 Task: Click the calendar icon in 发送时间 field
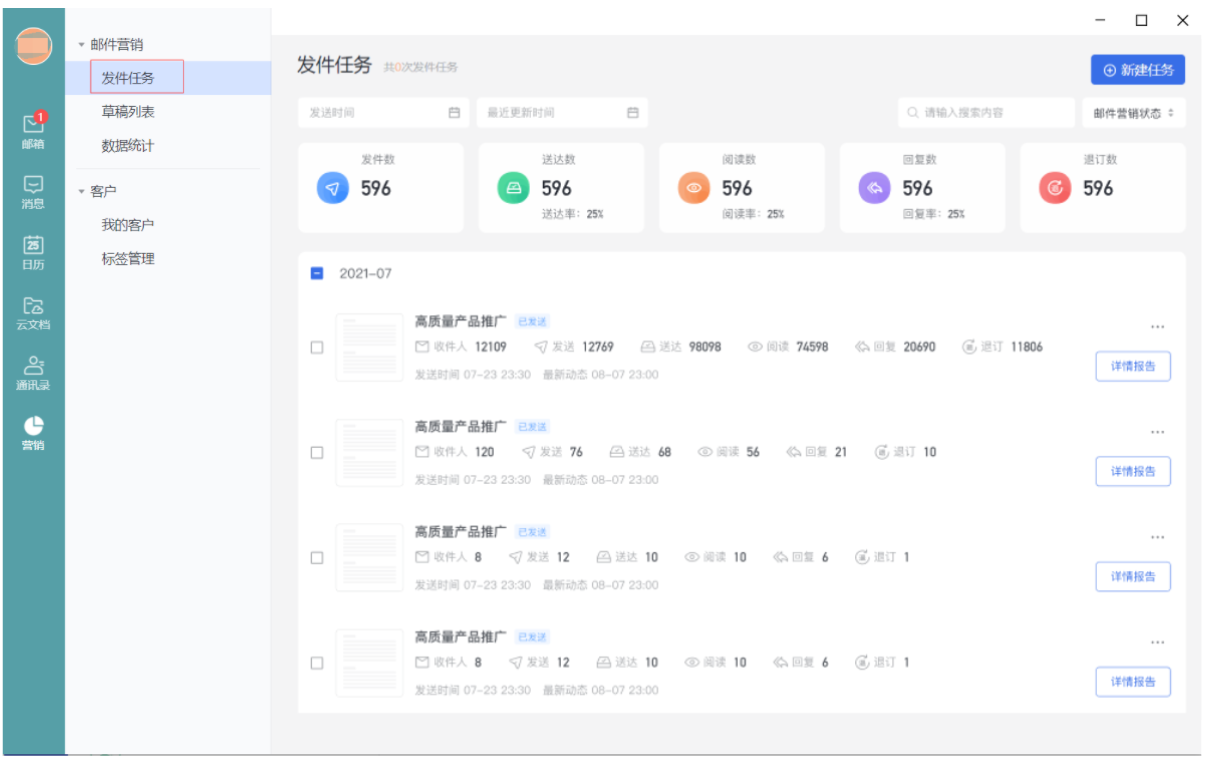tap(454, 113)
